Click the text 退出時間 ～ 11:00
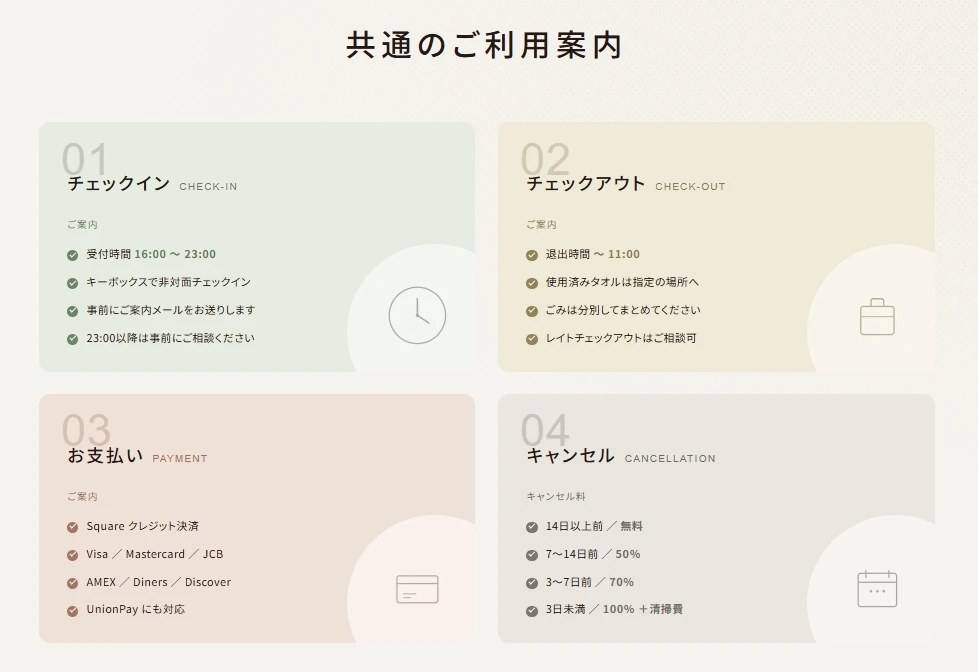Image resolution: width=978 pixels, height=672 pixels. [593, 254]
